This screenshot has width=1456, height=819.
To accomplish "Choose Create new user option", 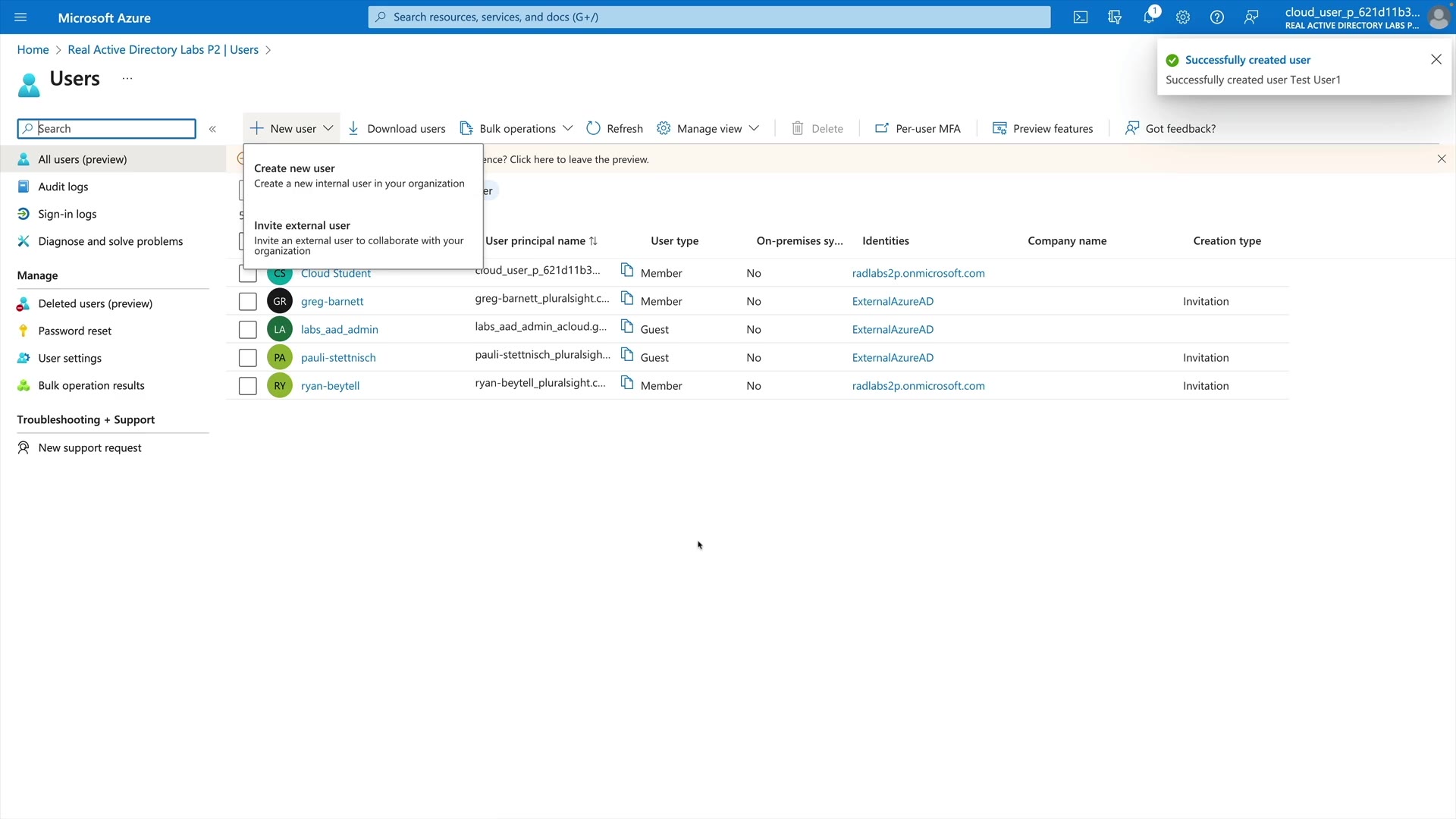I will (x=359, y=175).
